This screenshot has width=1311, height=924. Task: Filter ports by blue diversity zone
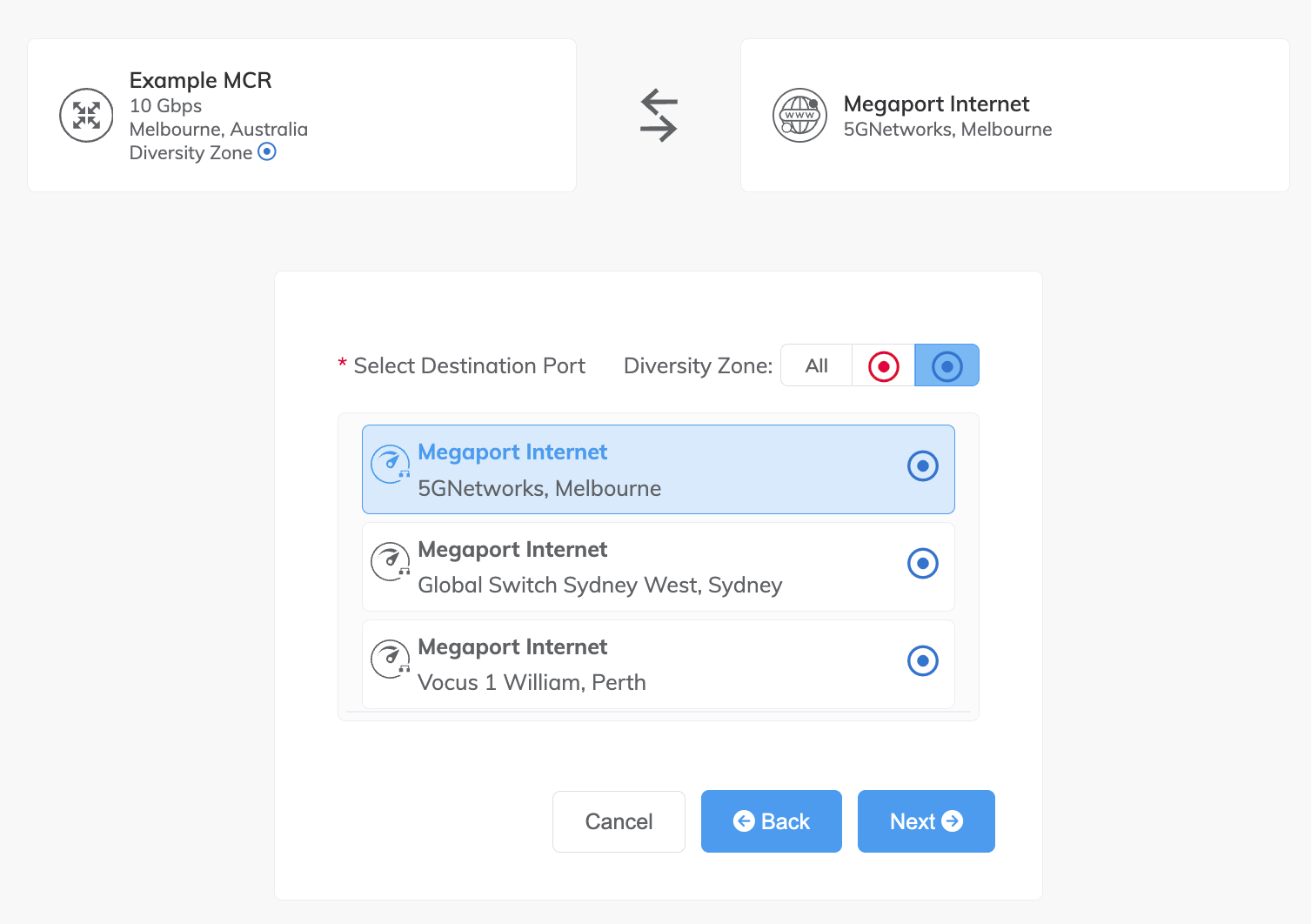click(x=946, y=365)
